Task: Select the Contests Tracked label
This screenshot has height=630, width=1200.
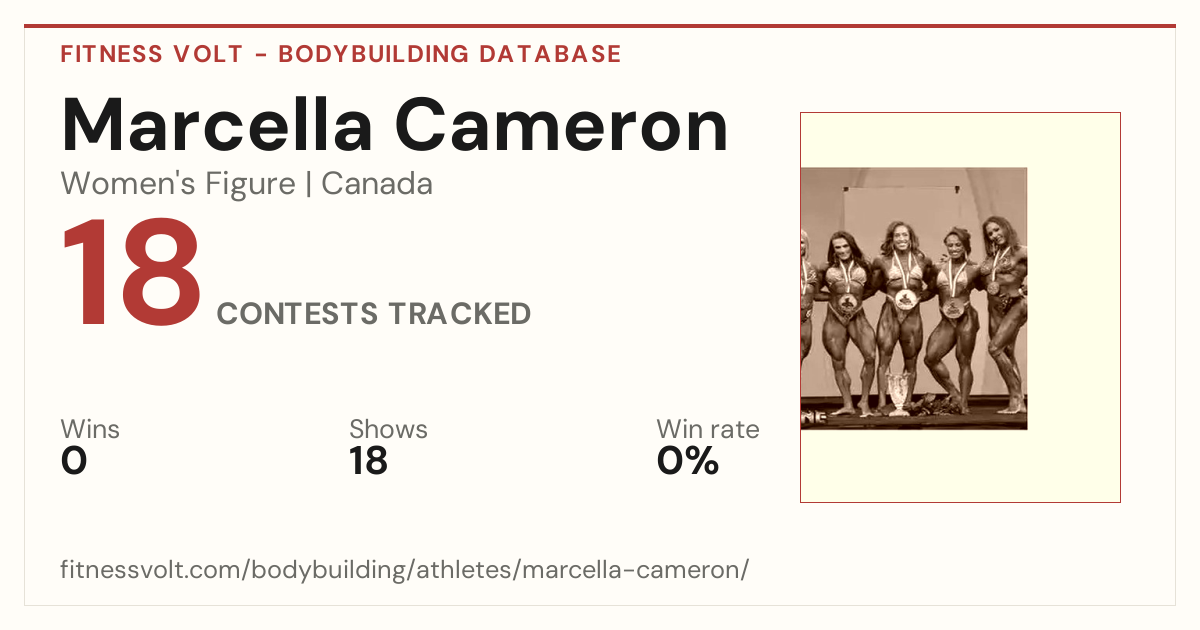Action: click(x=374, y=314)
